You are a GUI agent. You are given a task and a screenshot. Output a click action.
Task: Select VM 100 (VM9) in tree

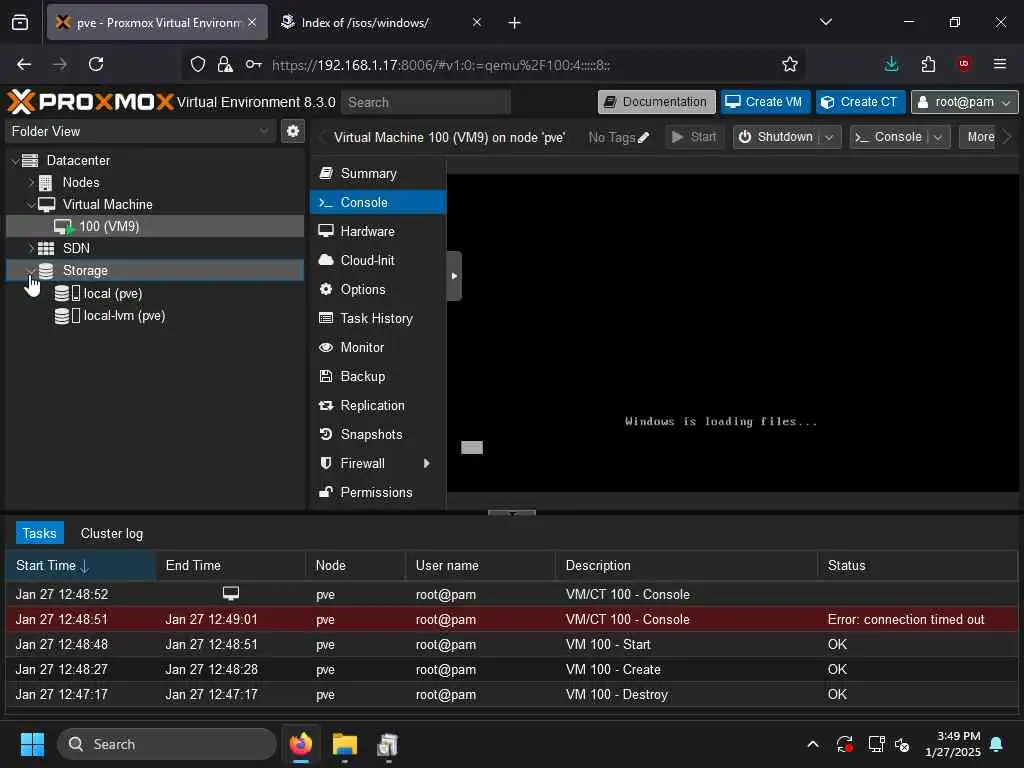pos(155,227)
